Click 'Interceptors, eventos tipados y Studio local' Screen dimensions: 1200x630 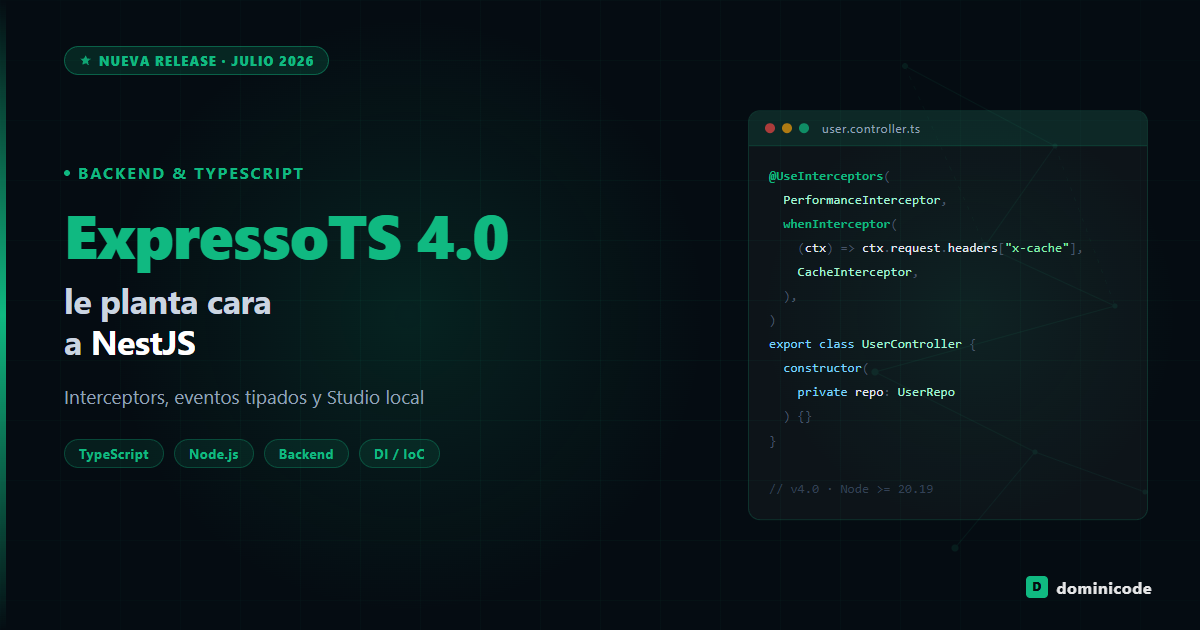[244, 398]
